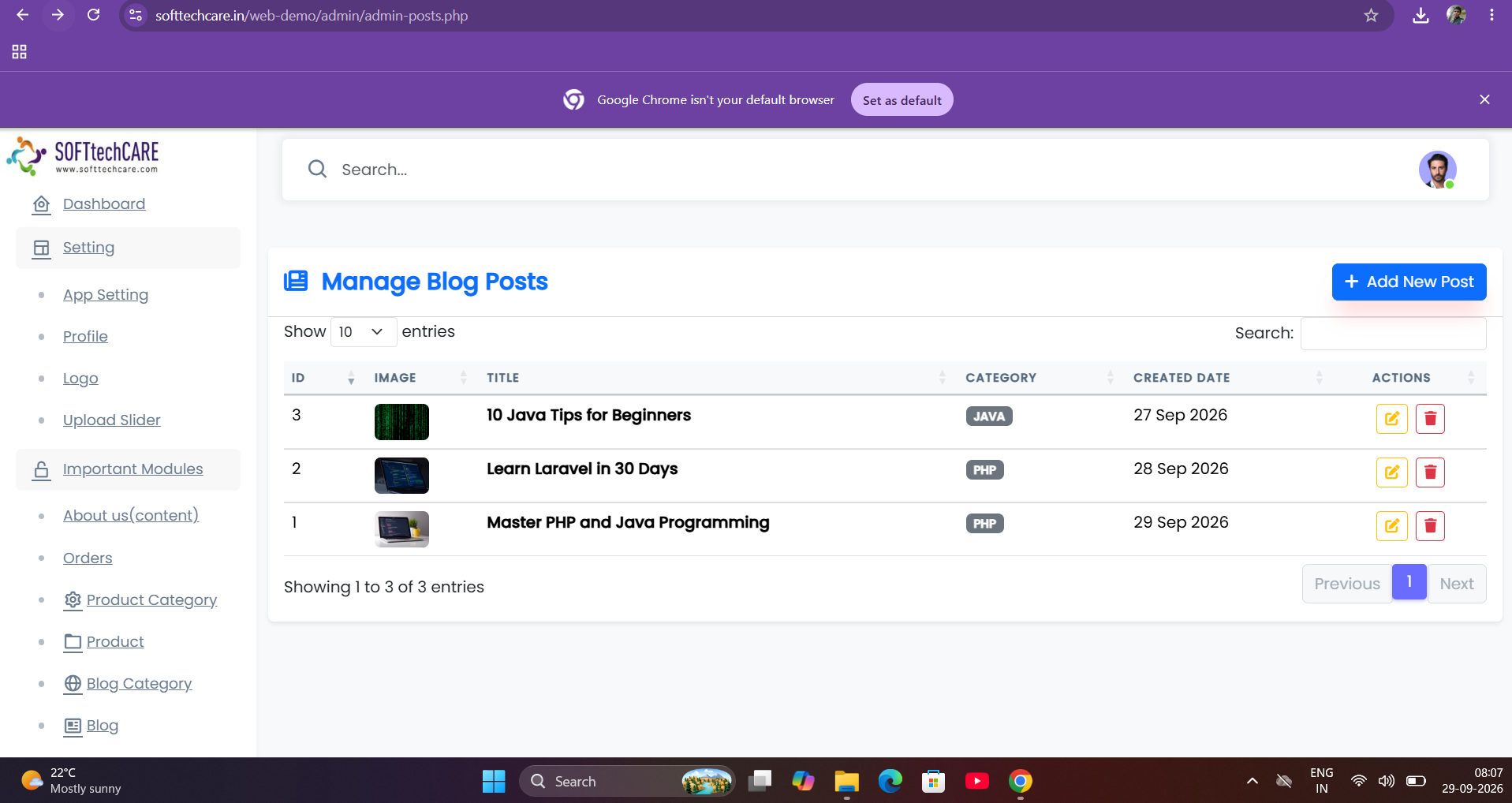The image size is (1512, 803).
Task: Click the search magnifier icon in top bar
Action: click(317, 169)
